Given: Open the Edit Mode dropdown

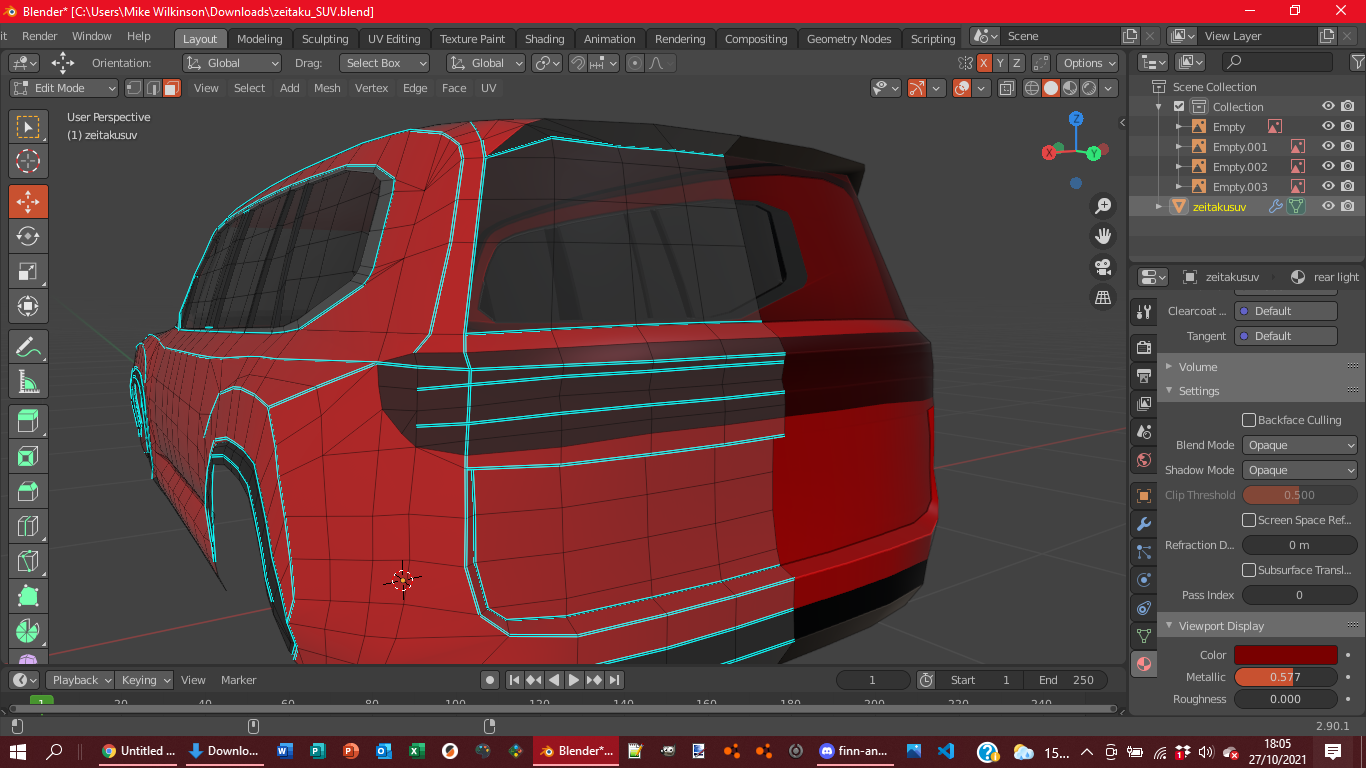Looking at the screenshot, I should click(x=64, y=88).
